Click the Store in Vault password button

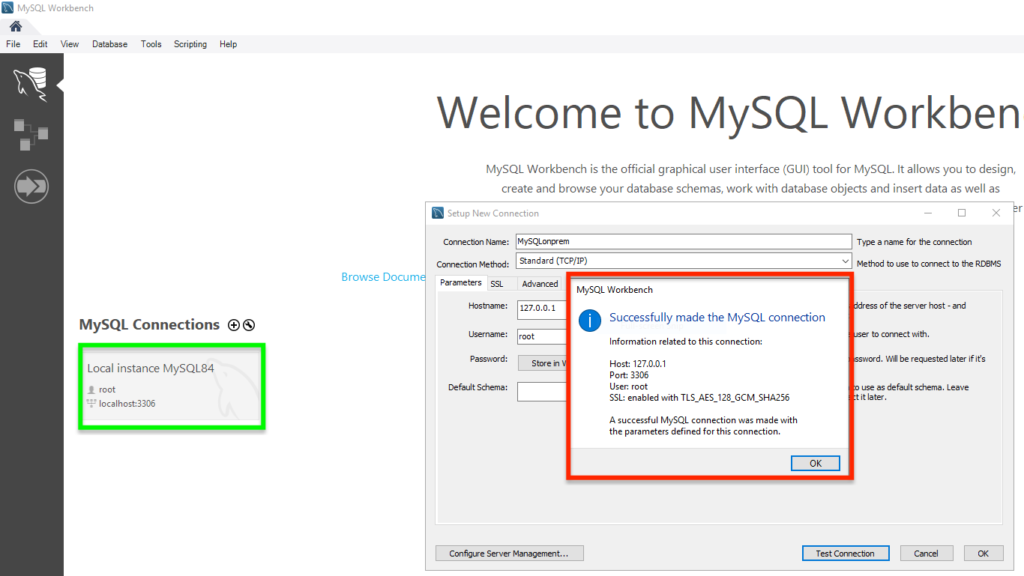[542, 363]
